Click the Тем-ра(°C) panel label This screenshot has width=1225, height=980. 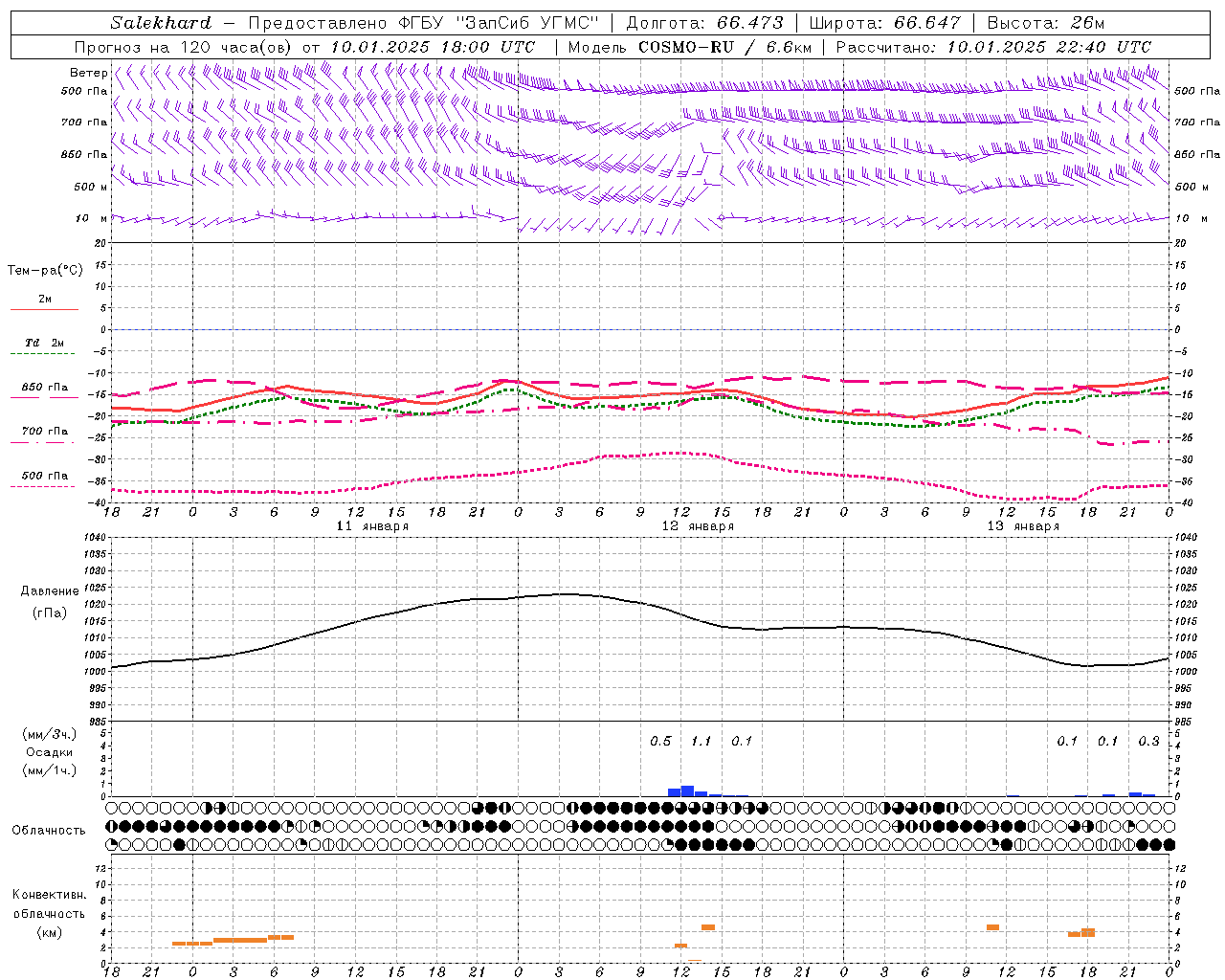[45, 271]
